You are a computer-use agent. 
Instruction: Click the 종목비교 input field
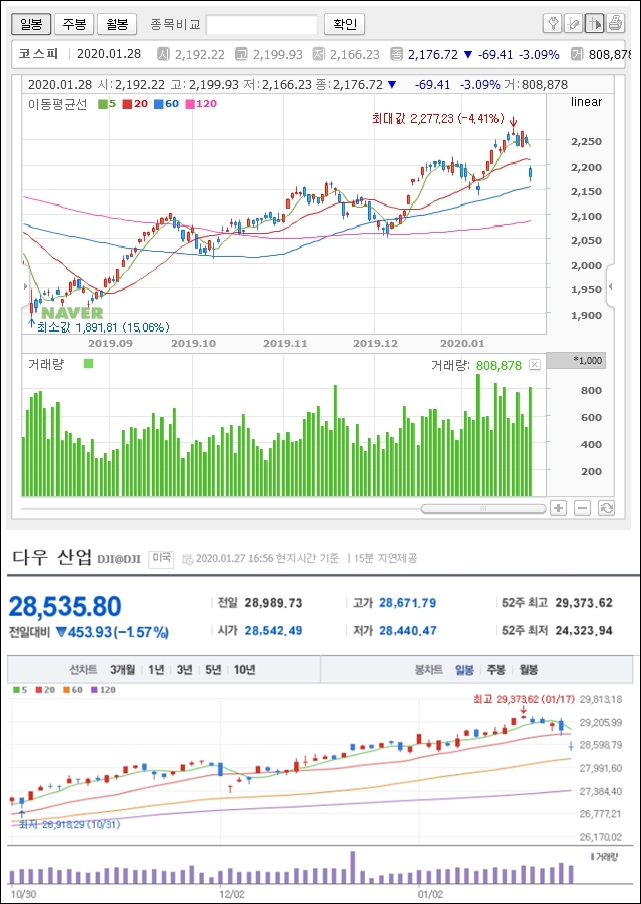pos(262,25)
